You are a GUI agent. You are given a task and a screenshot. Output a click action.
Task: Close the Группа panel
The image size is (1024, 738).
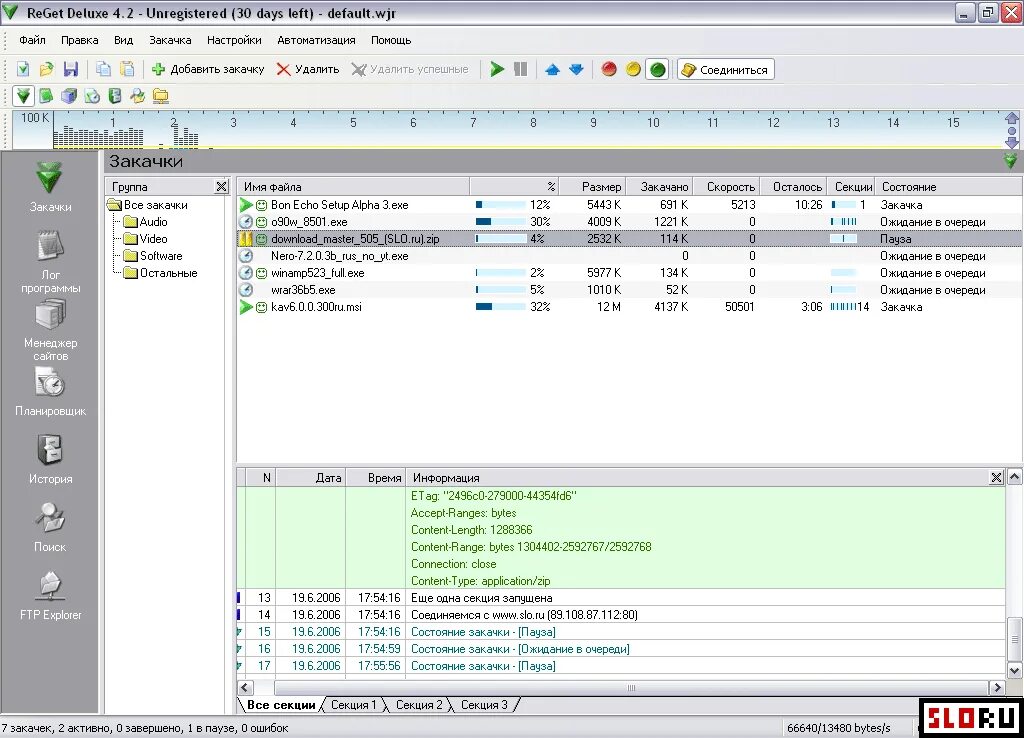[x=221, y=187]
